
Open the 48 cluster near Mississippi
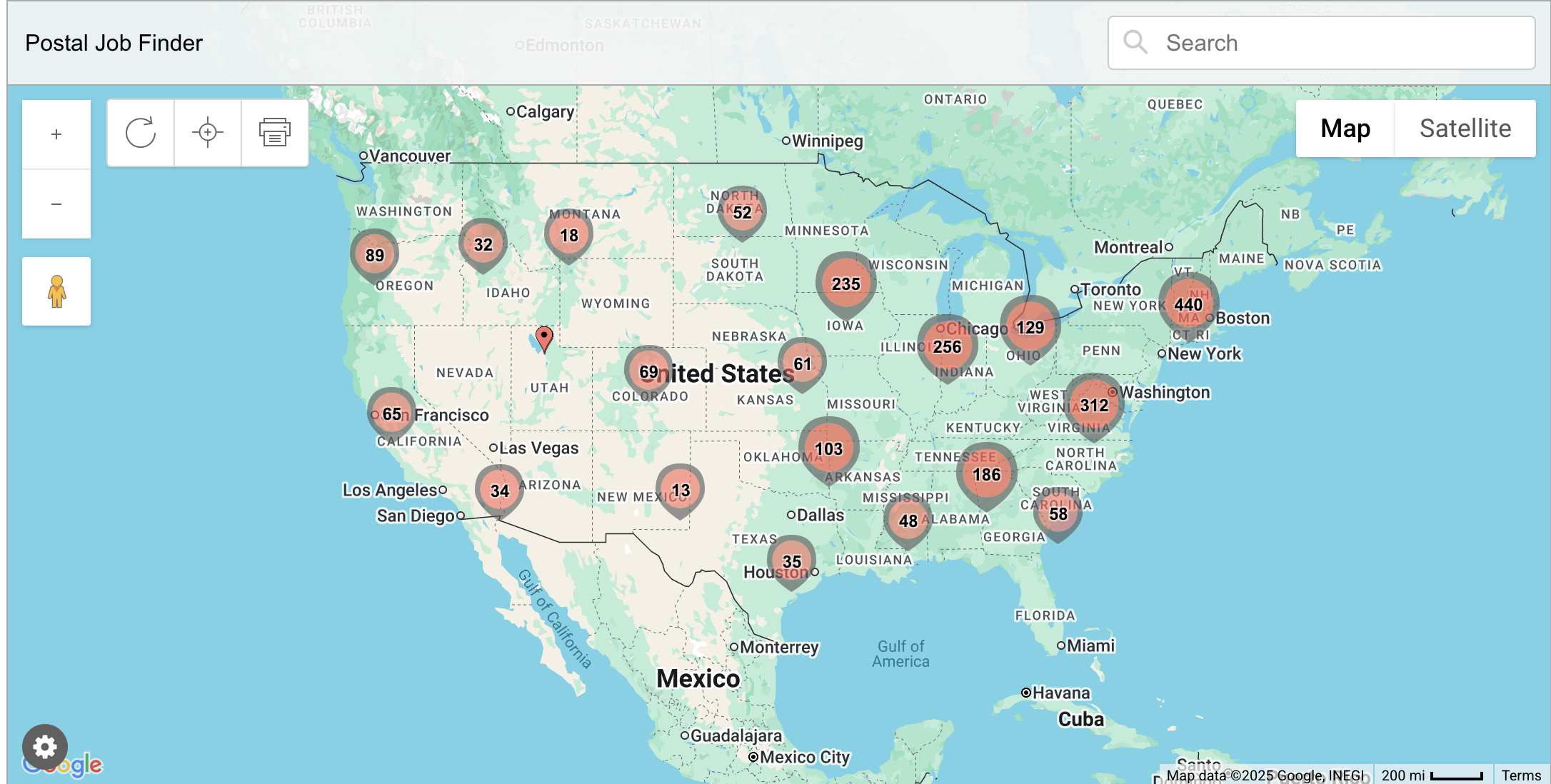[x=908, y=521]
